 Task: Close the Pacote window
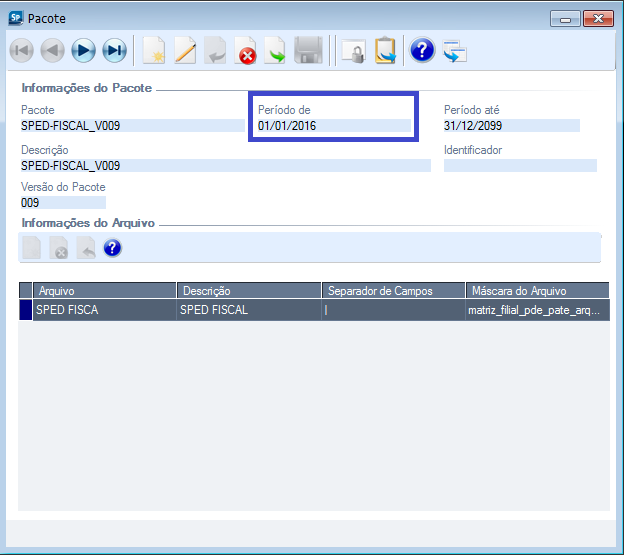[x=599, y=19]
